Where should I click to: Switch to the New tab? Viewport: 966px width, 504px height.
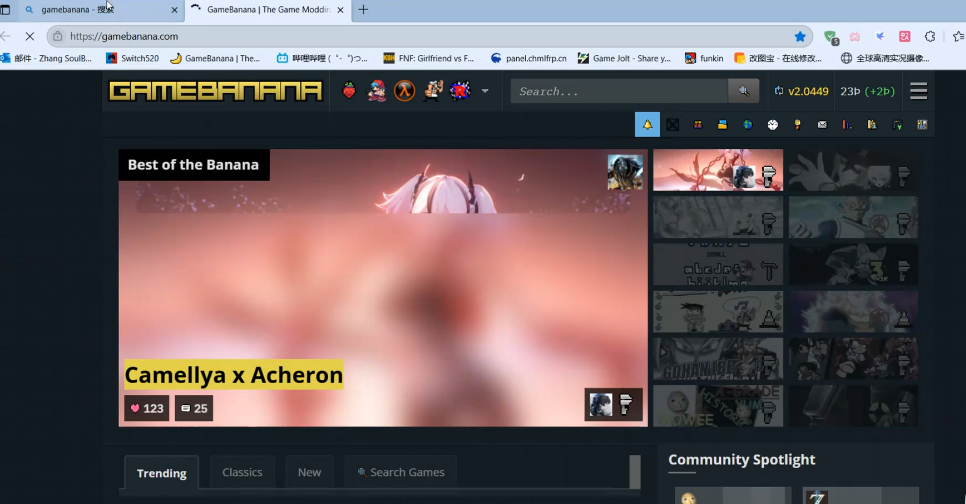(x=309, y=472)
